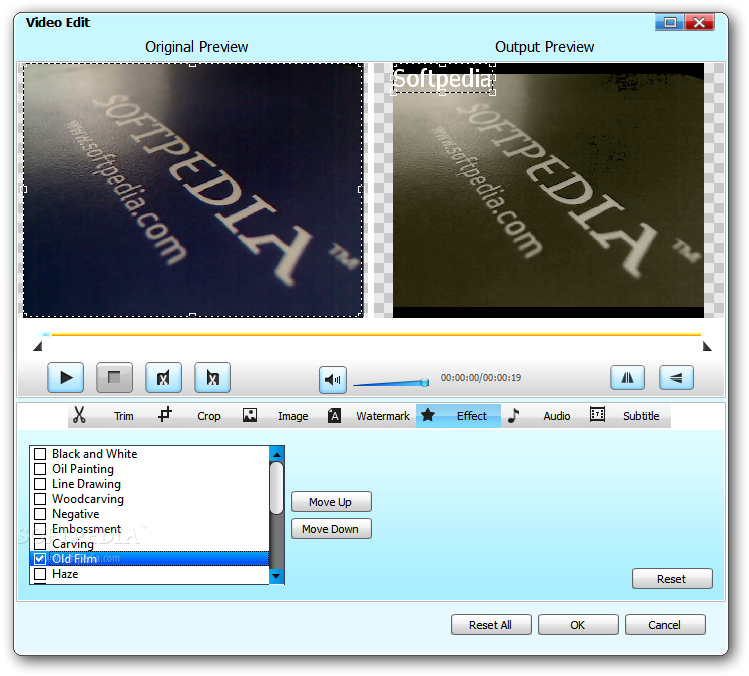Screen dimensions: 749x676
Task: Click the effects list scrollbar thumb
Action: [x=277, y=488]
